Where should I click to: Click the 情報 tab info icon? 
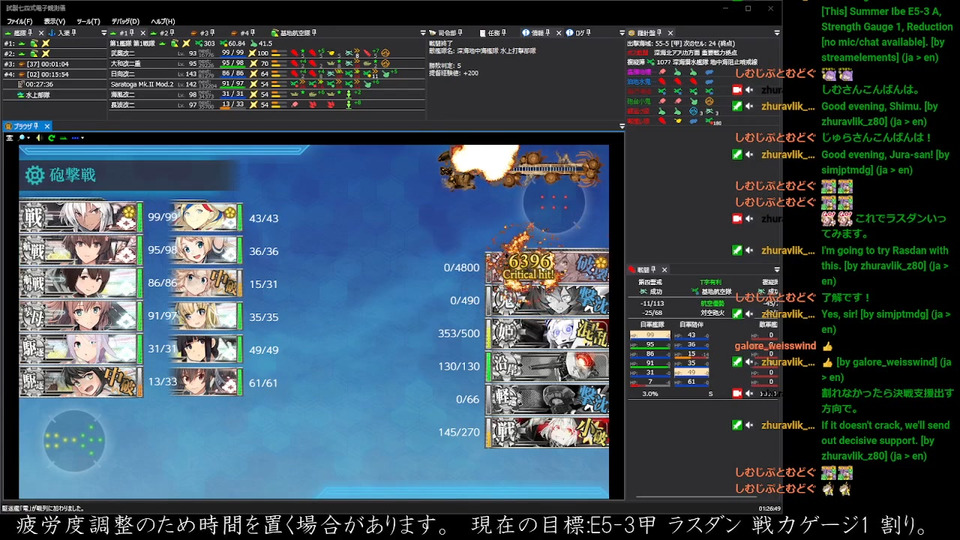525,33
